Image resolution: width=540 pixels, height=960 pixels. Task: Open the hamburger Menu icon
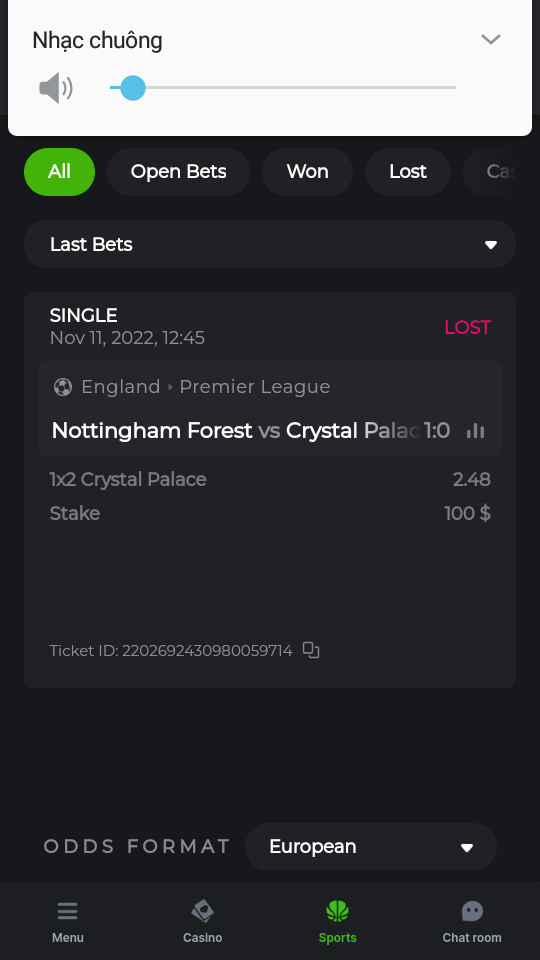67,911
